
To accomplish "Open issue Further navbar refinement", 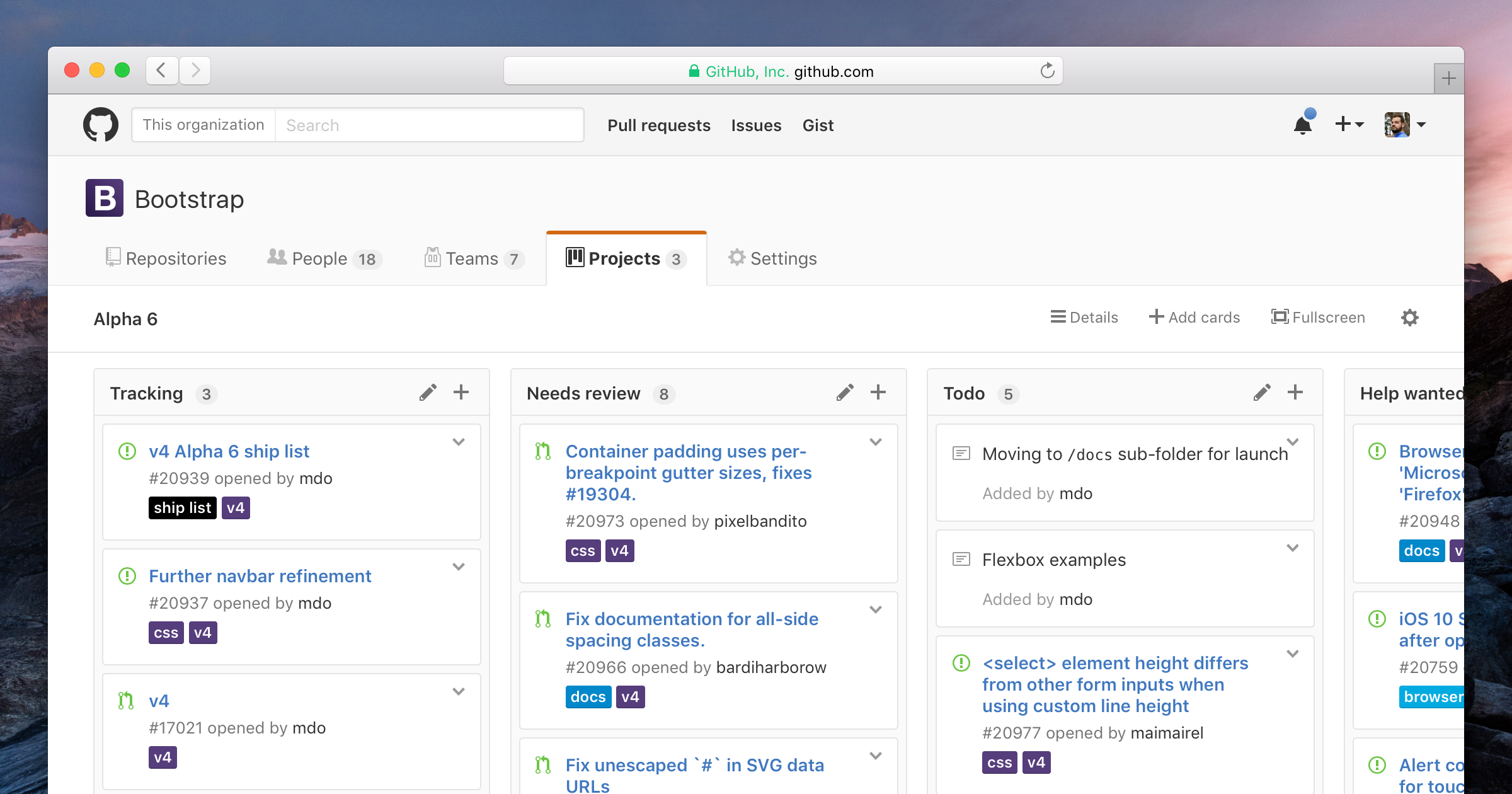I will [260, 575].
